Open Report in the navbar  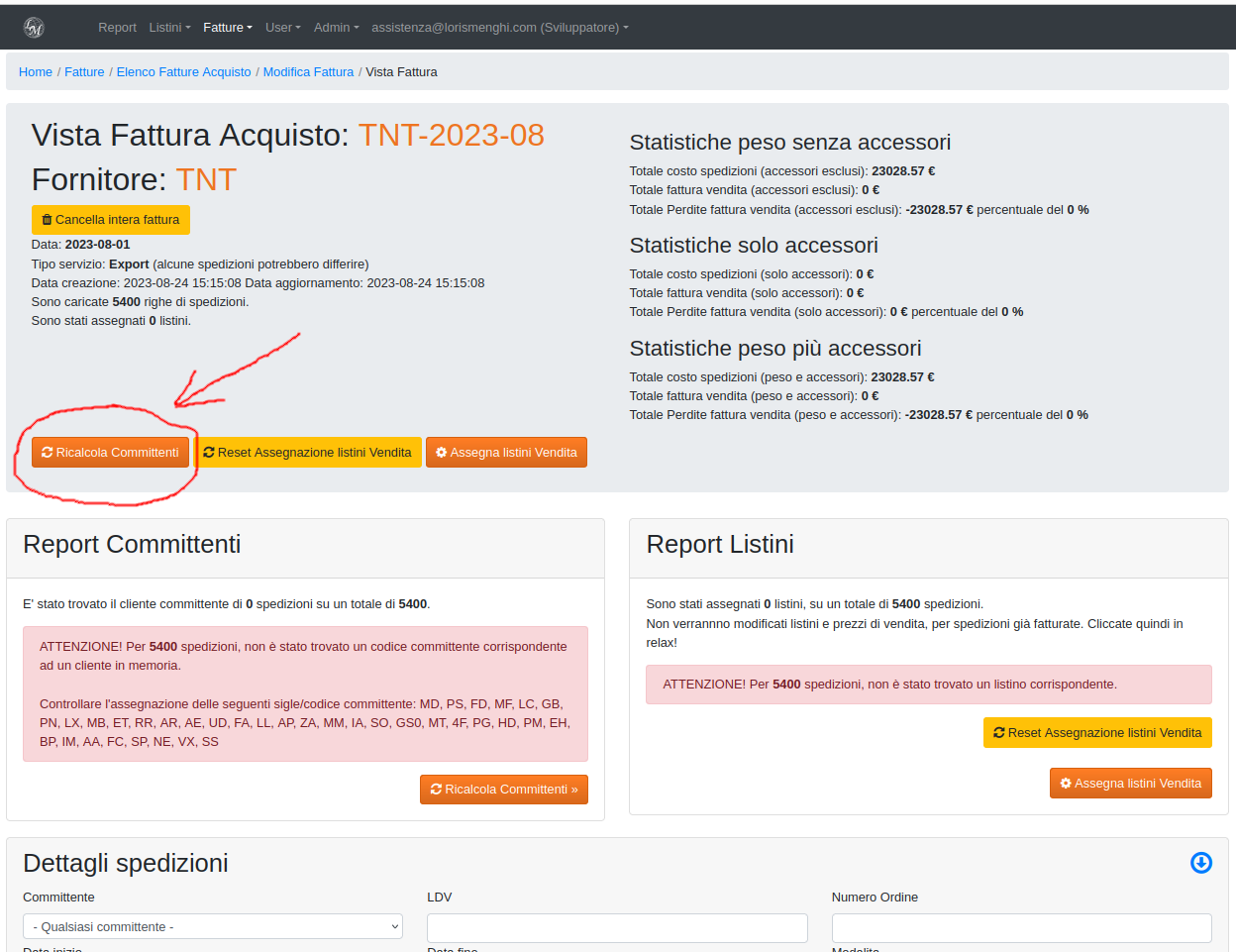(x=117, y=28)
